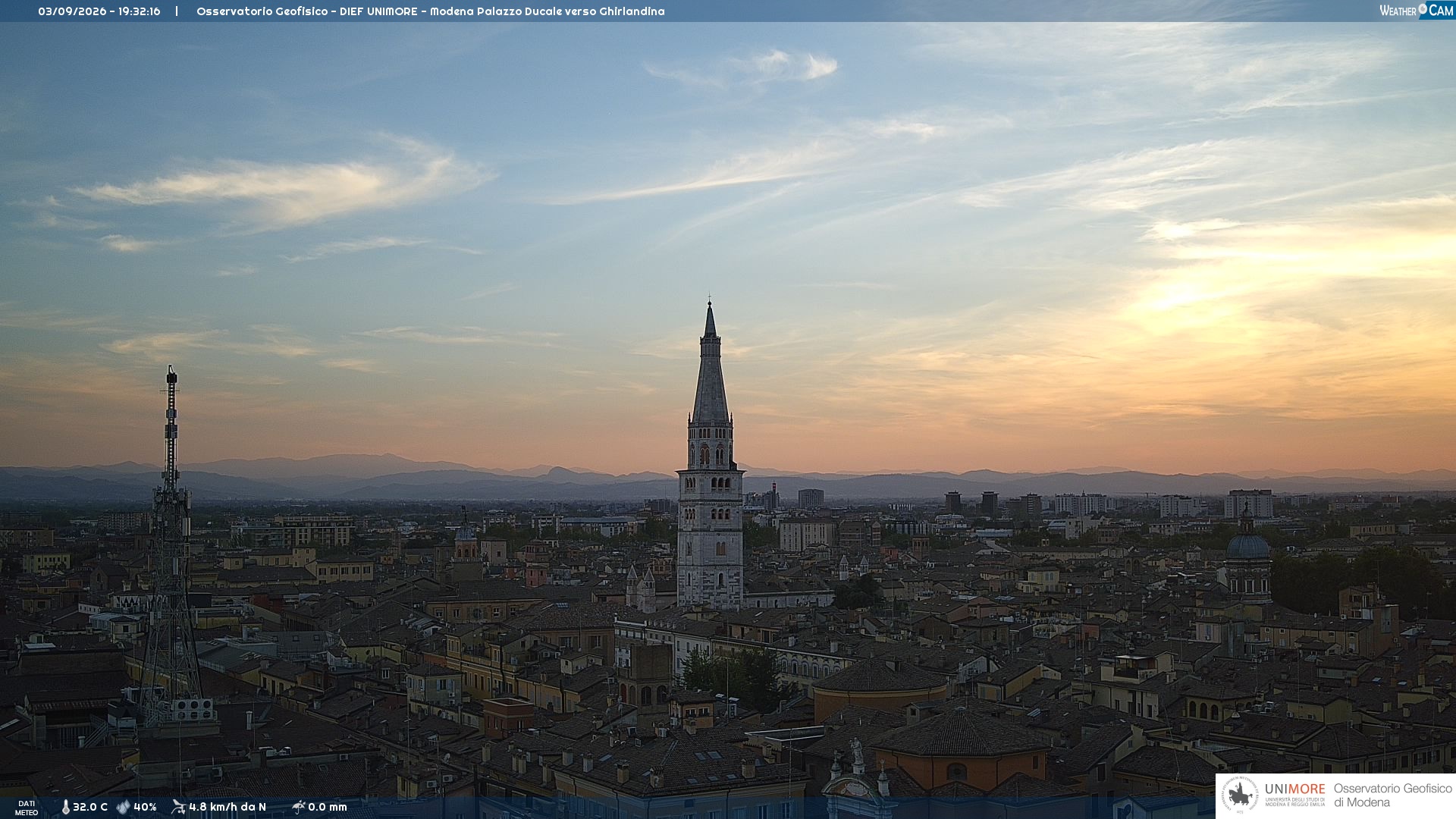Click the wind vane anemometer icon
This screenshot has width=1456, height=819.
pyautogui.click(x=178, y=807)
